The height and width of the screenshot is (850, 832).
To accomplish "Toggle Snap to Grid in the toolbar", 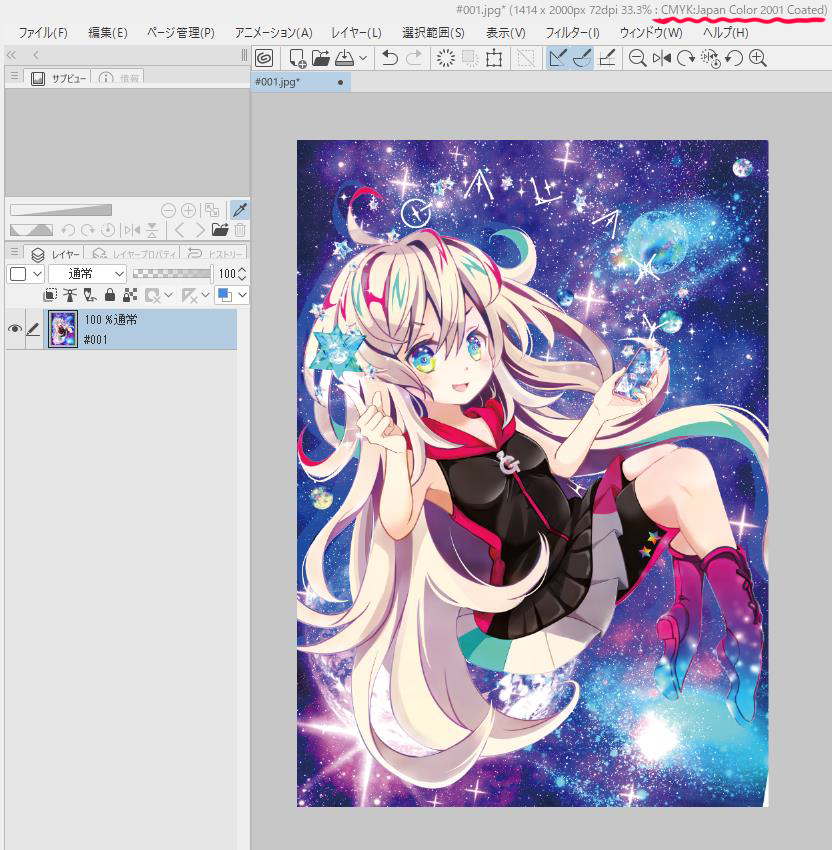I will pyautogui.click(x=607, y=58).
